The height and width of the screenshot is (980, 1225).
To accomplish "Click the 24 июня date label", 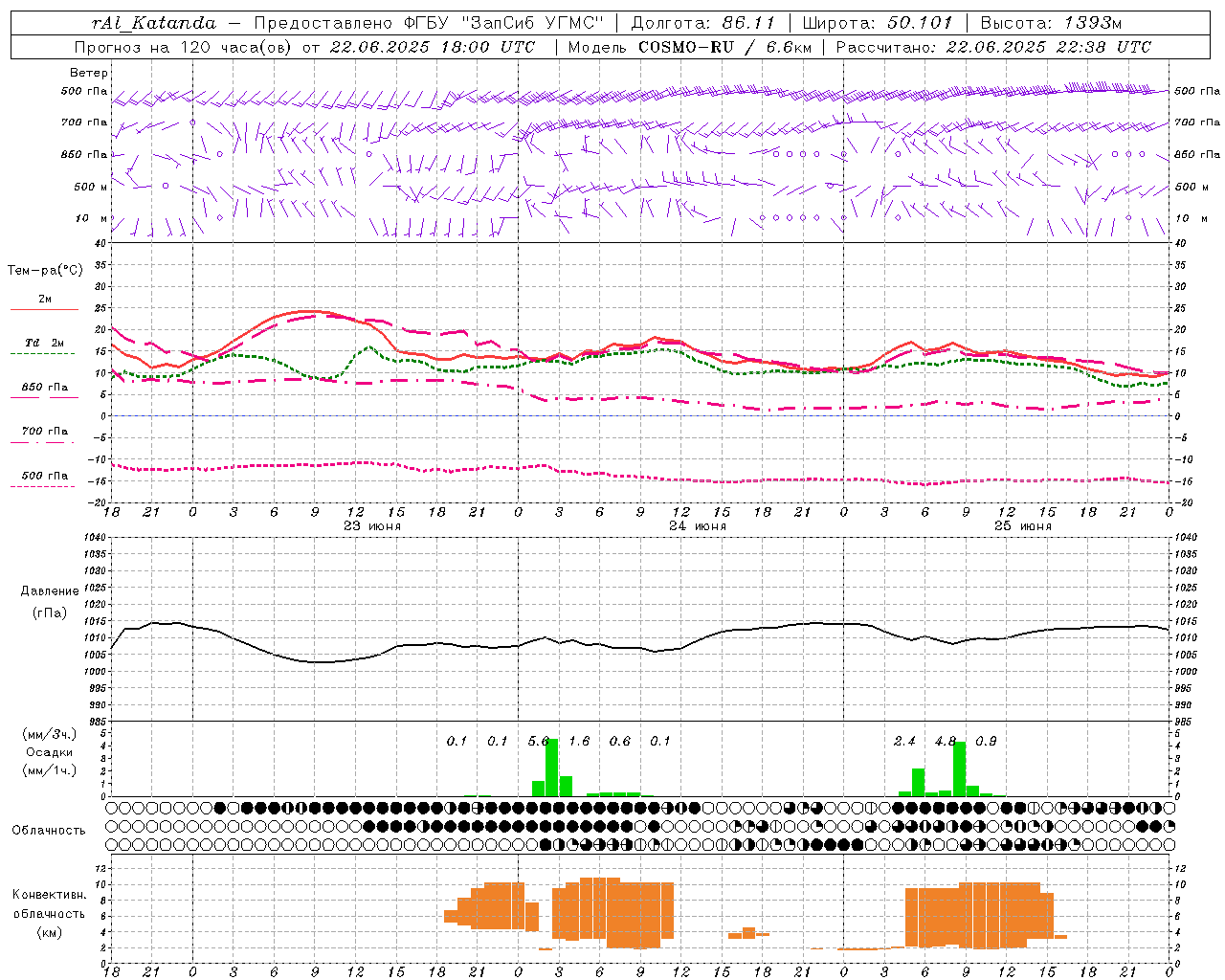I will (697, 526).
